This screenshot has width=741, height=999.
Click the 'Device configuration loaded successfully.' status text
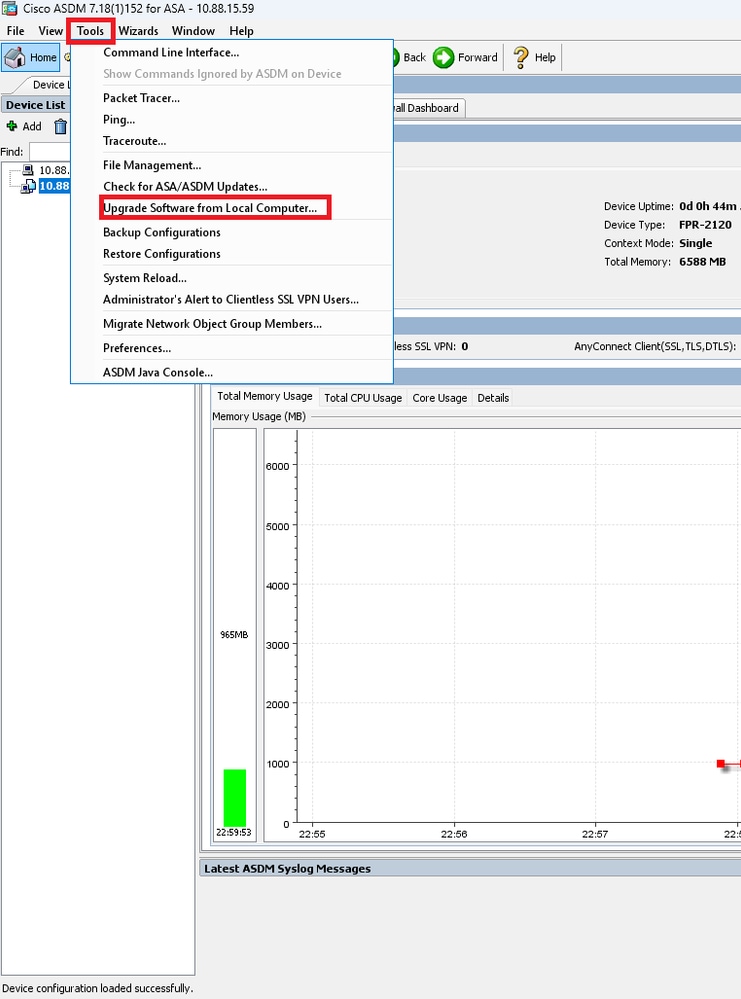(97, 988)
